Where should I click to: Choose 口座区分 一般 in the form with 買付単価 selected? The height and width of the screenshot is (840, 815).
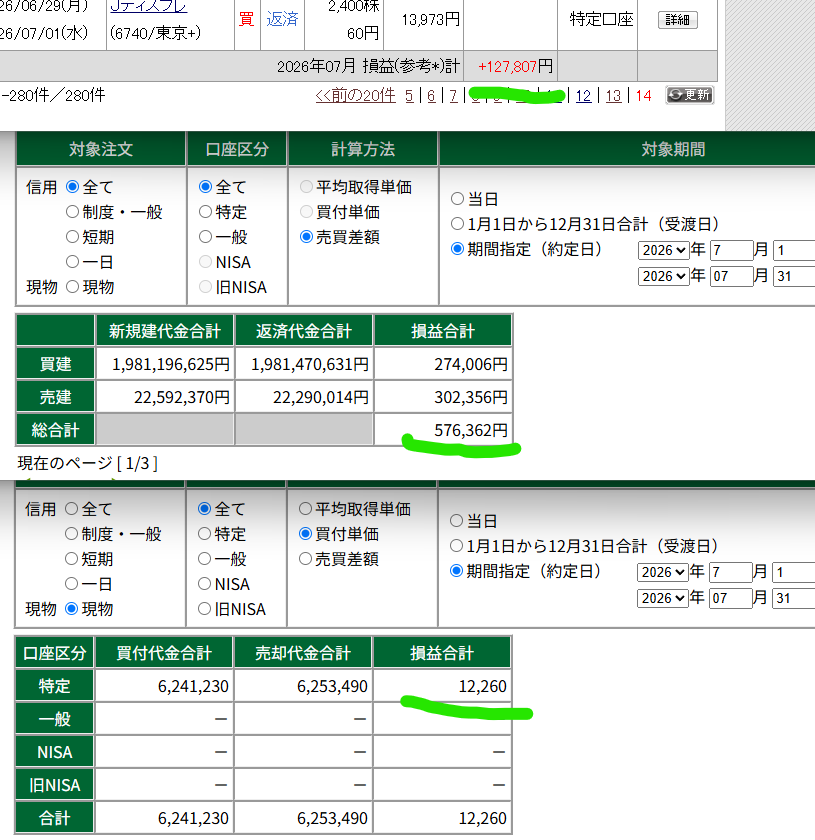click(x=204, y=559)
